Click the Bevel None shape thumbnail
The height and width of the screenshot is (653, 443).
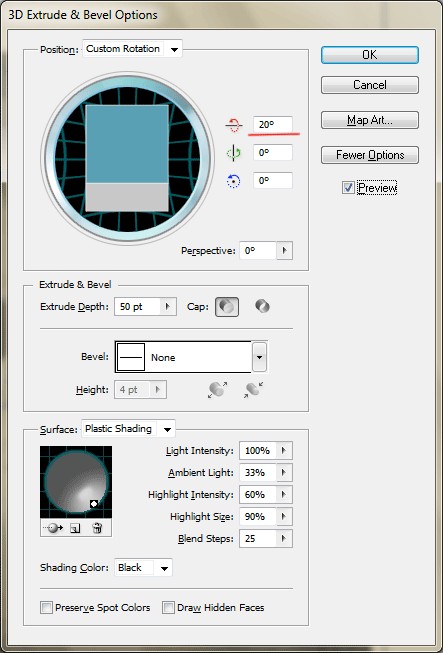coord(131,357)
